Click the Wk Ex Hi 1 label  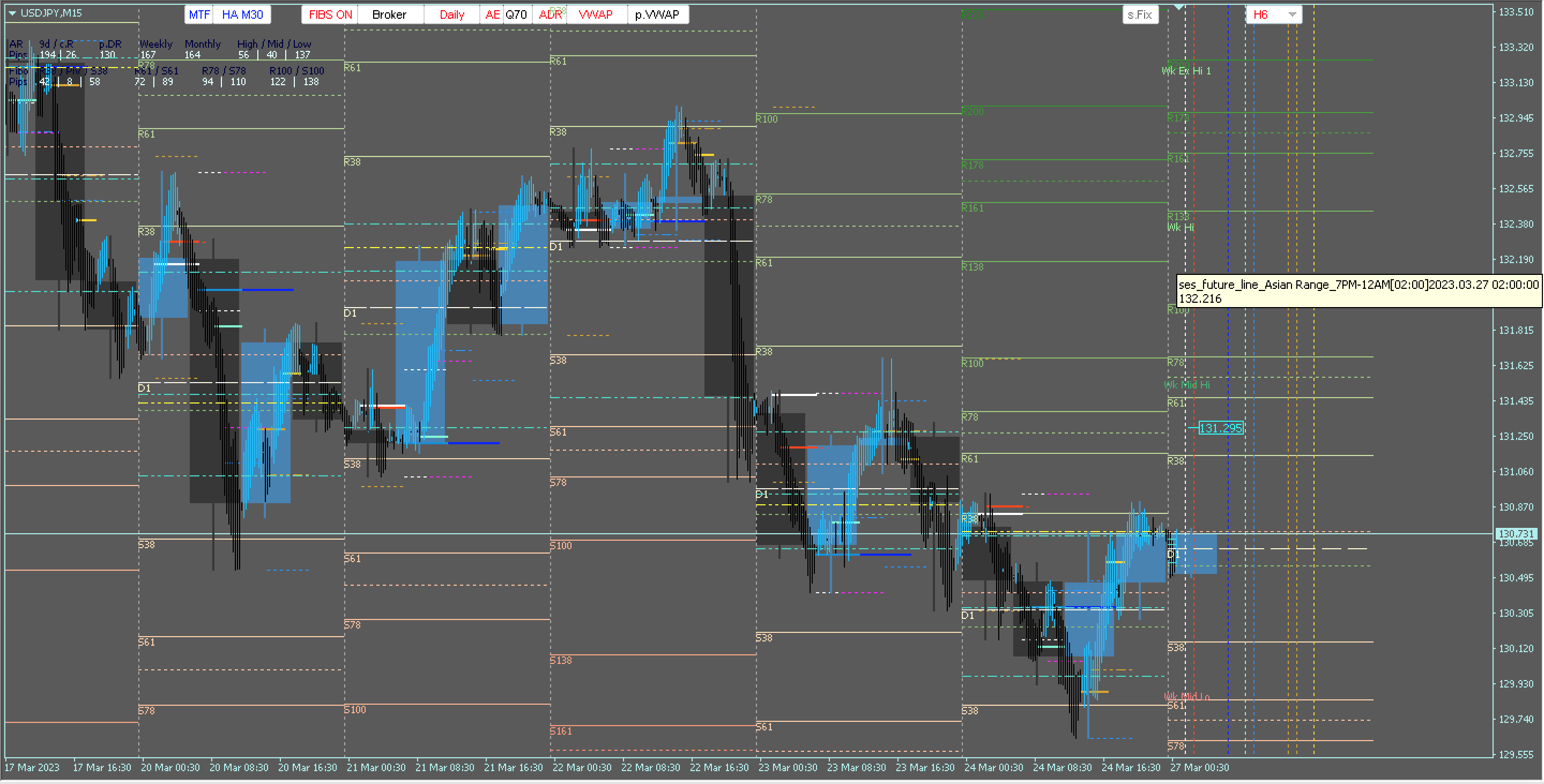pyautogui.click(x=1186, y=71)
